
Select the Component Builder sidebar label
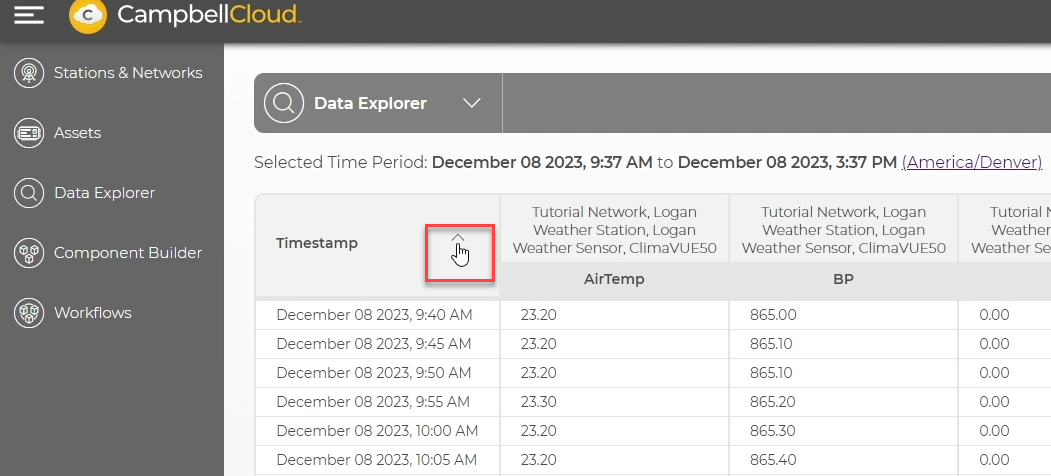128,253
